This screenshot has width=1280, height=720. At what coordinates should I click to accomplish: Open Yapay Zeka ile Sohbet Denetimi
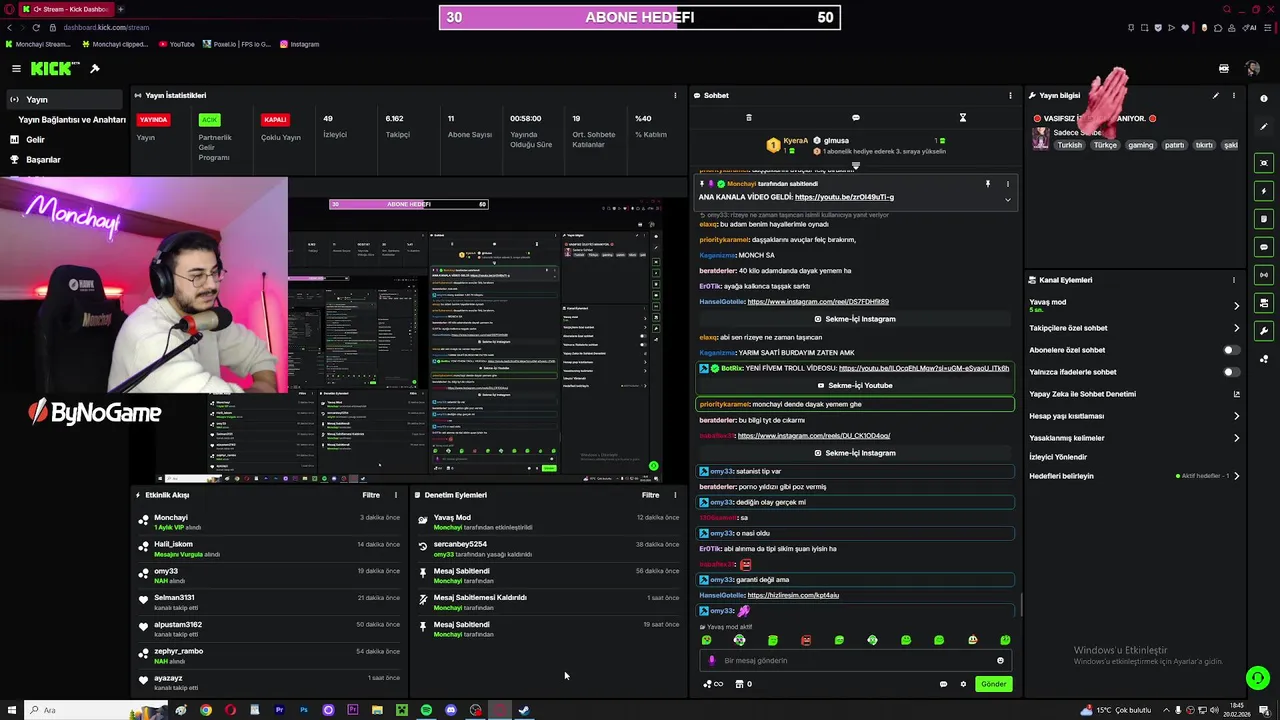point(1134,394)
